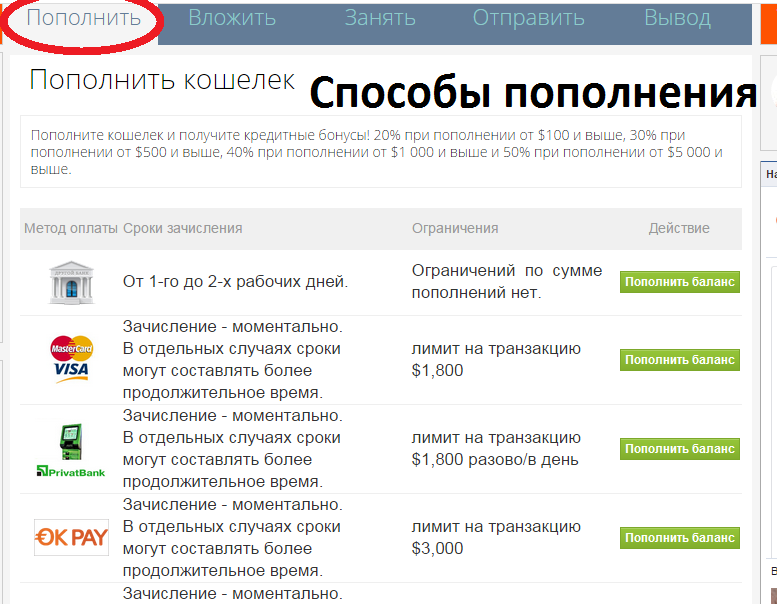Click the Пополнить кошелек heading

[162, 80]
